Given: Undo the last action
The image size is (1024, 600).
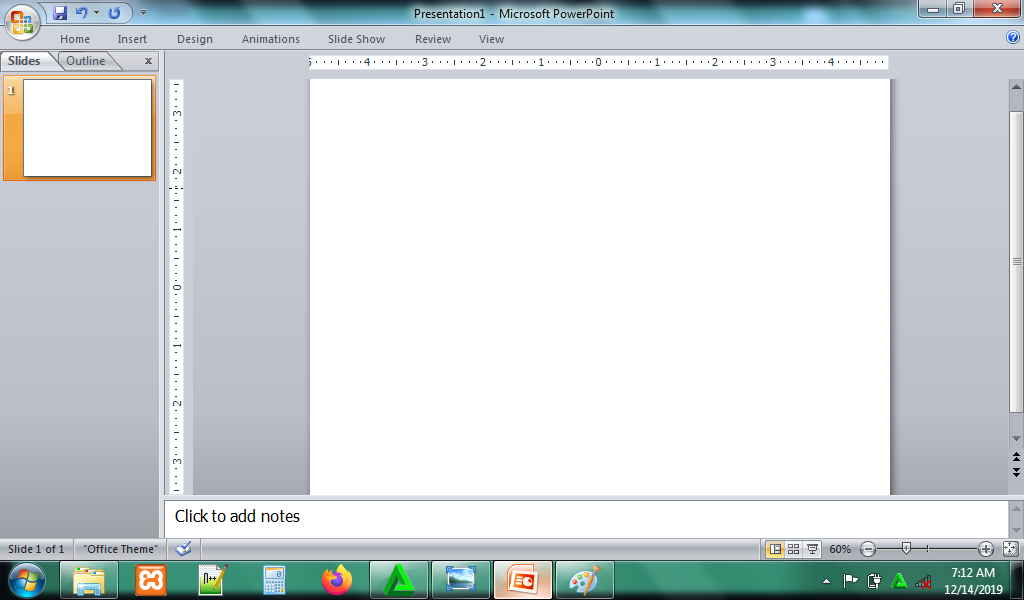Looking at the screenshot, I should click(82, 12).
